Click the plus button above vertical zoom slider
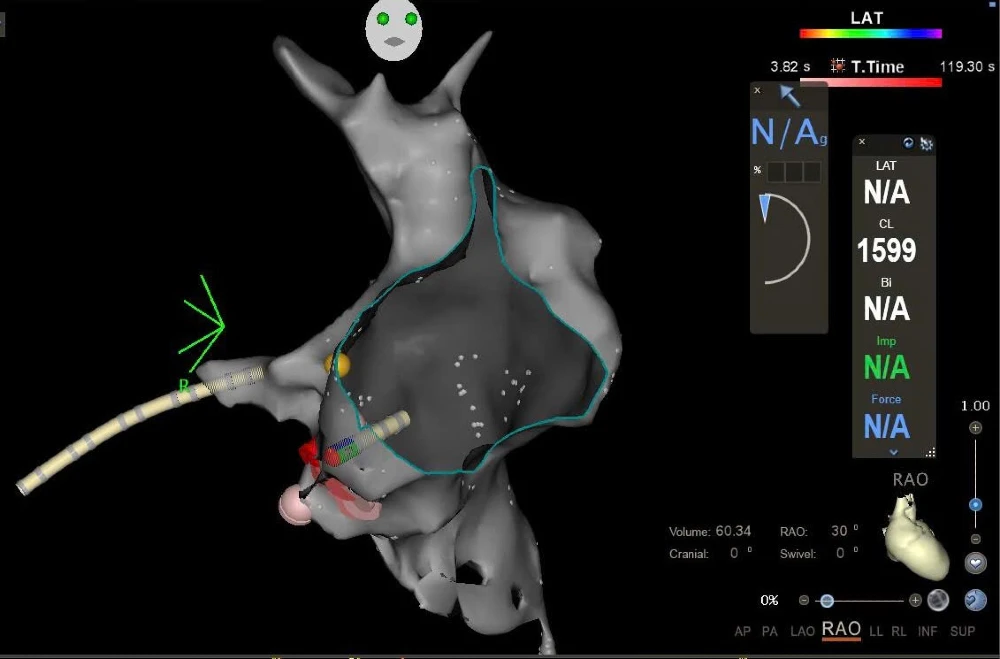This screenshot has width=1000, height=659. click(976, 428)
